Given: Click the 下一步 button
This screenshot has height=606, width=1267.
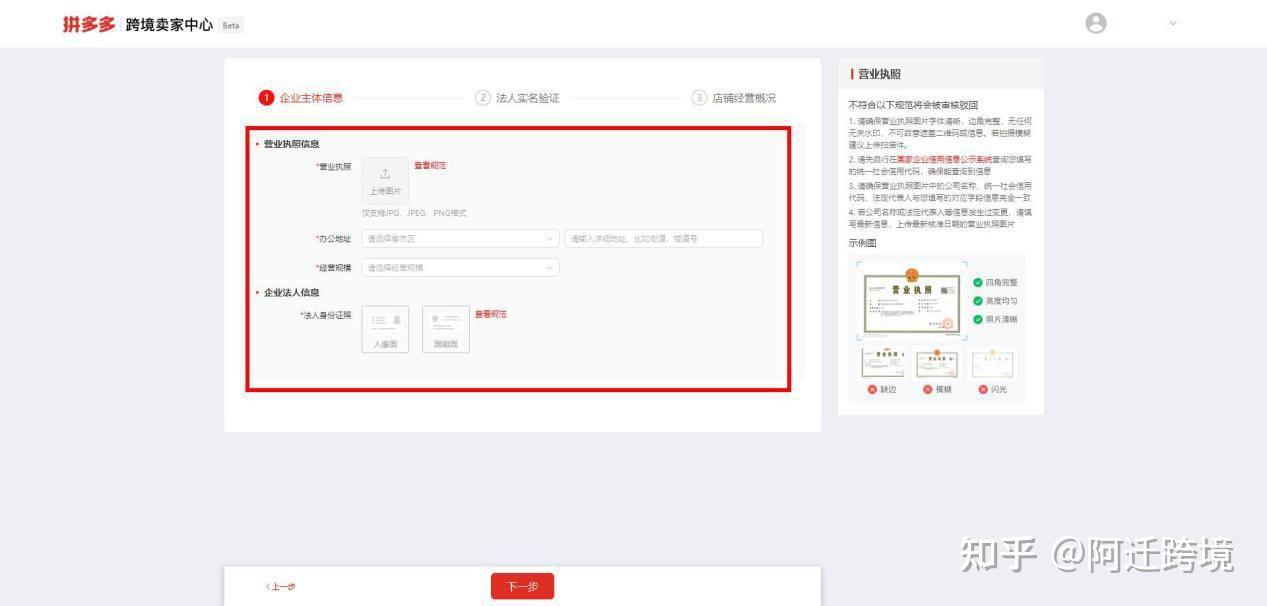Looking at the screenshot, I should pos(522,587).
